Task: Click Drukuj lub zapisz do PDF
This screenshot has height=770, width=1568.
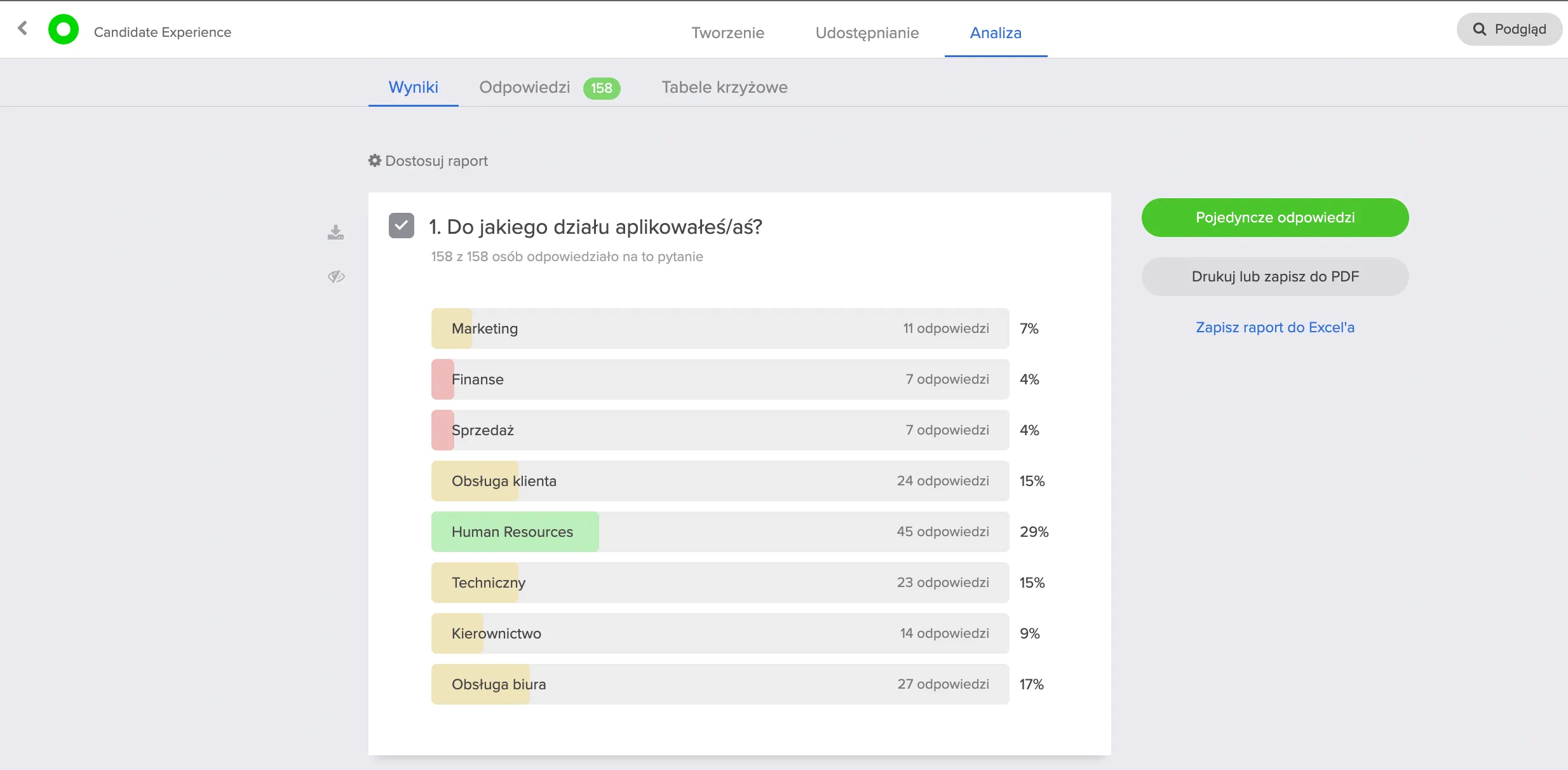Action: click(1275, 276)
